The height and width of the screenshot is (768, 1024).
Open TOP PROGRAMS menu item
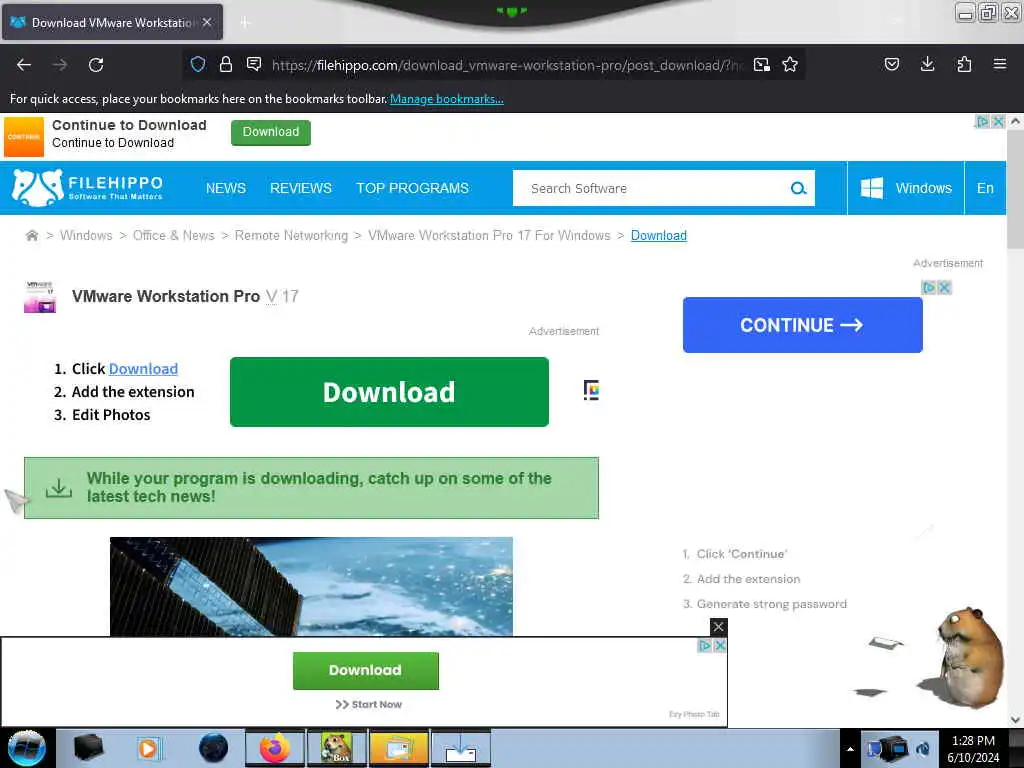pos(413,188)
